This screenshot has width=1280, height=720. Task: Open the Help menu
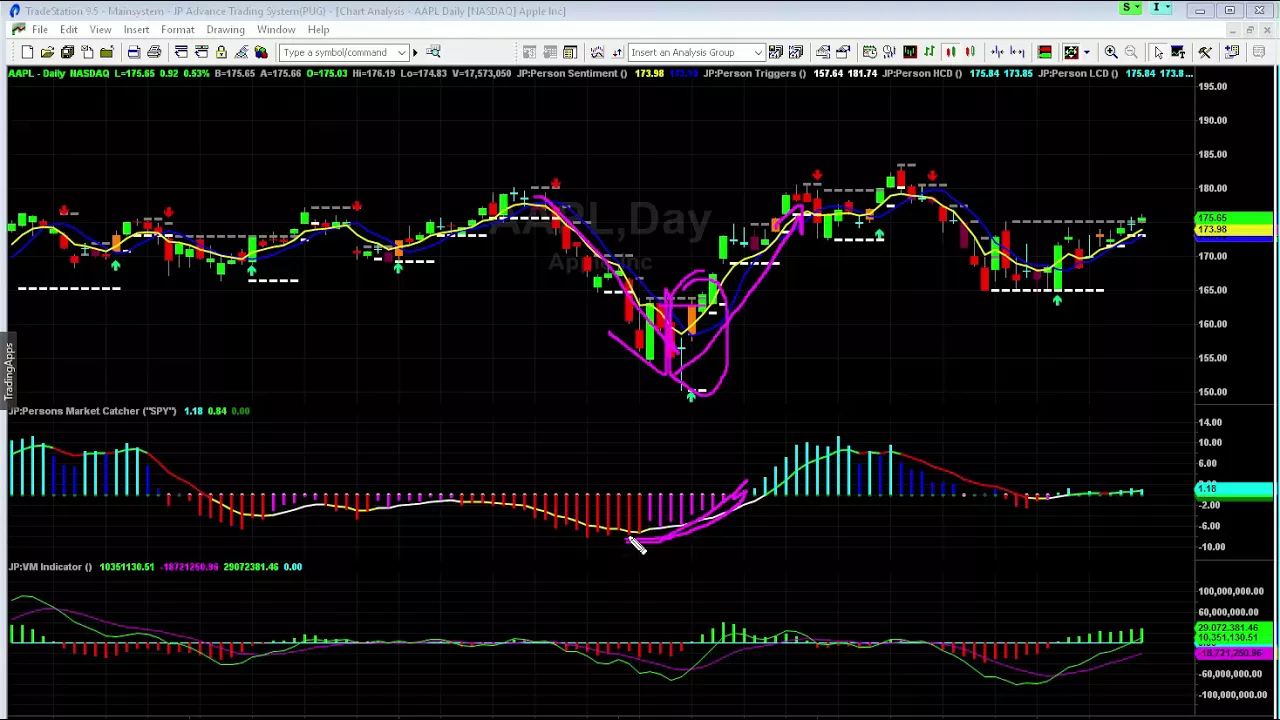point(318,30)
